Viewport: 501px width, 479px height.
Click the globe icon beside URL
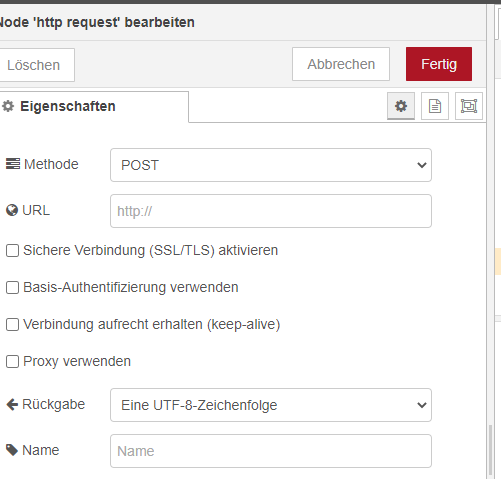pos(12,210)
